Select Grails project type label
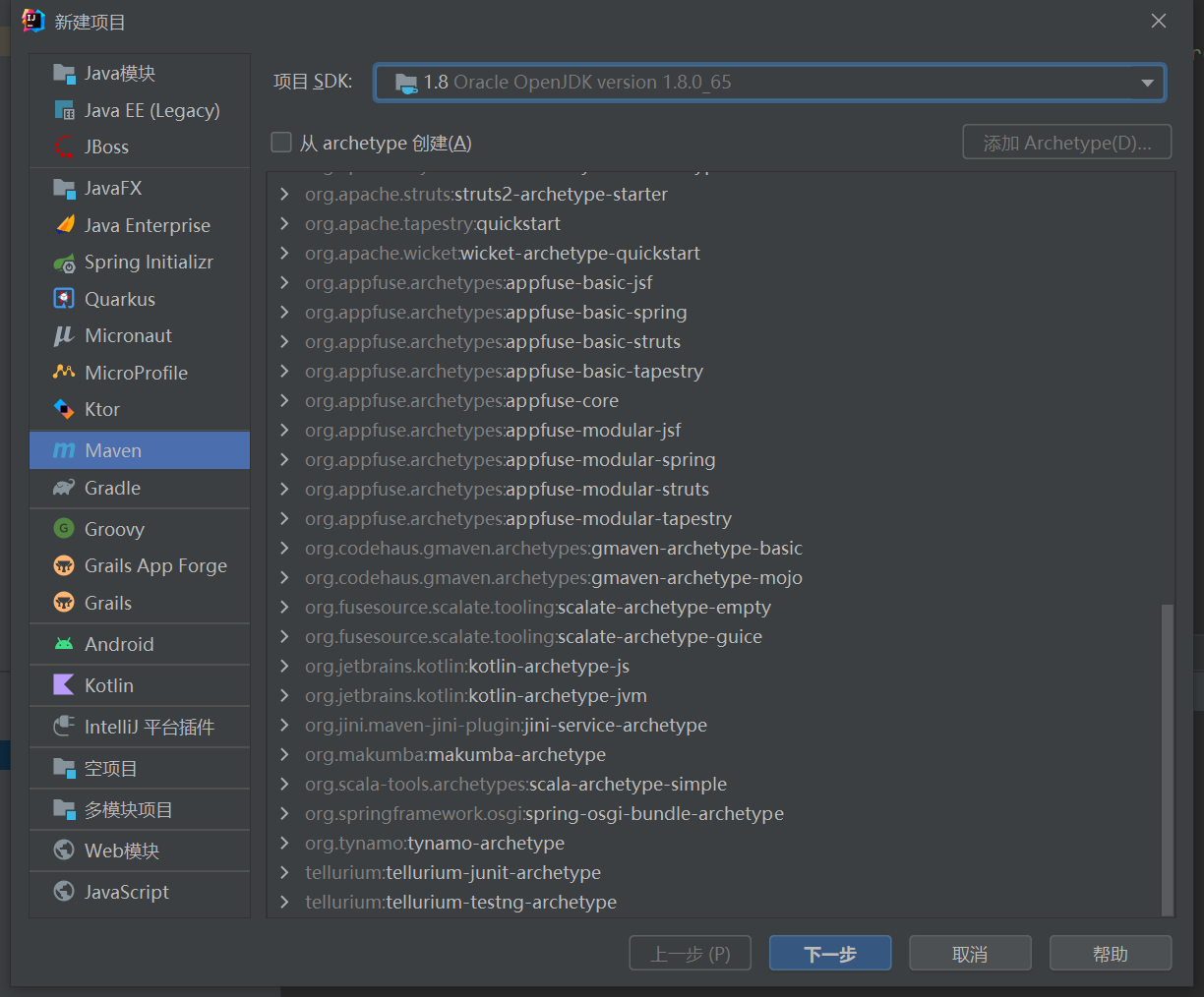1204x997 pixels. click(x=108, y=603)
